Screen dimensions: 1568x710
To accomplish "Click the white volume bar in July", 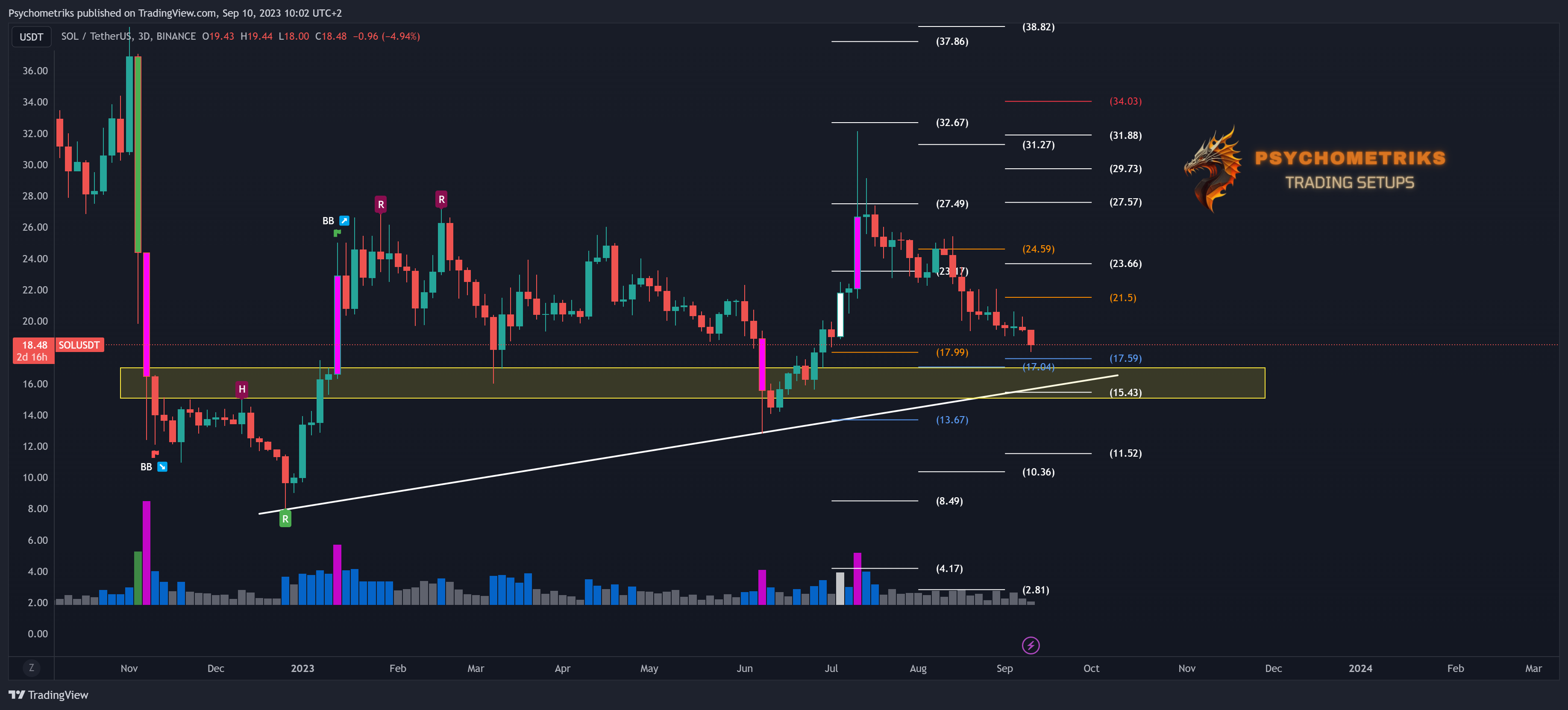I will (840, 588).
